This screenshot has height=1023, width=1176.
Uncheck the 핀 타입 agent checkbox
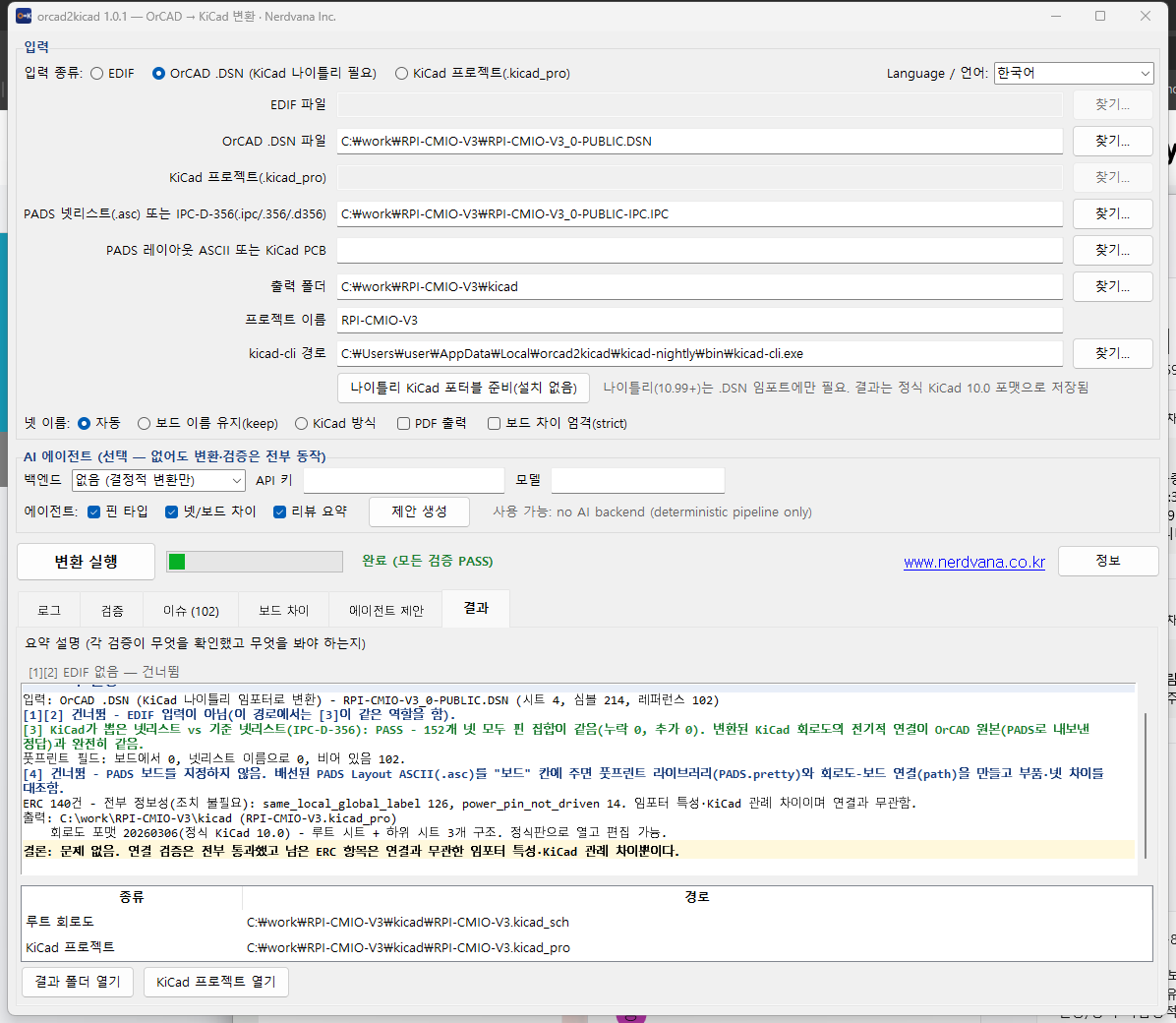click(x=93, y=511)
